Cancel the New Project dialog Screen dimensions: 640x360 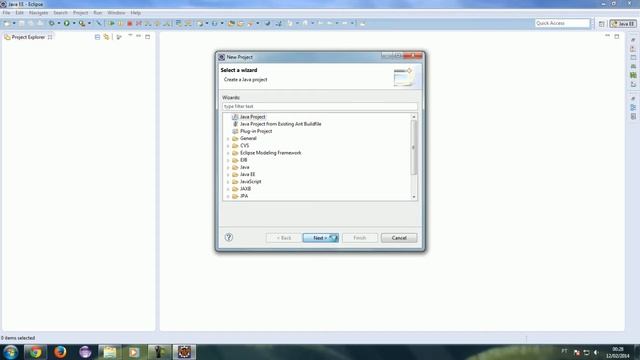[399, 238]
